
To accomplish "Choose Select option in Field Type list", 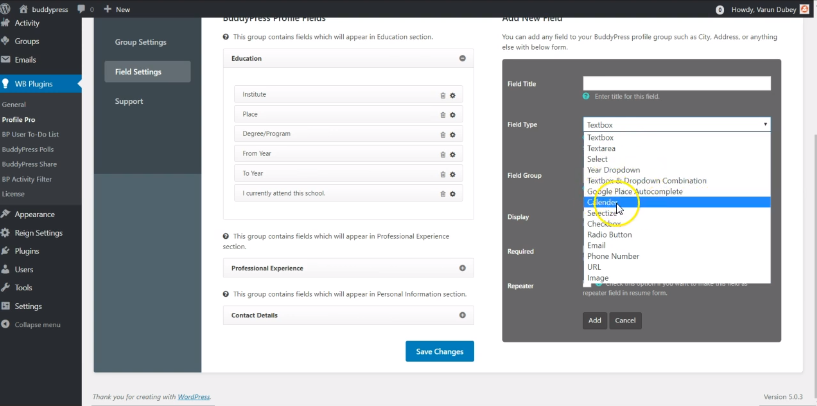I will tap(677, 159).
